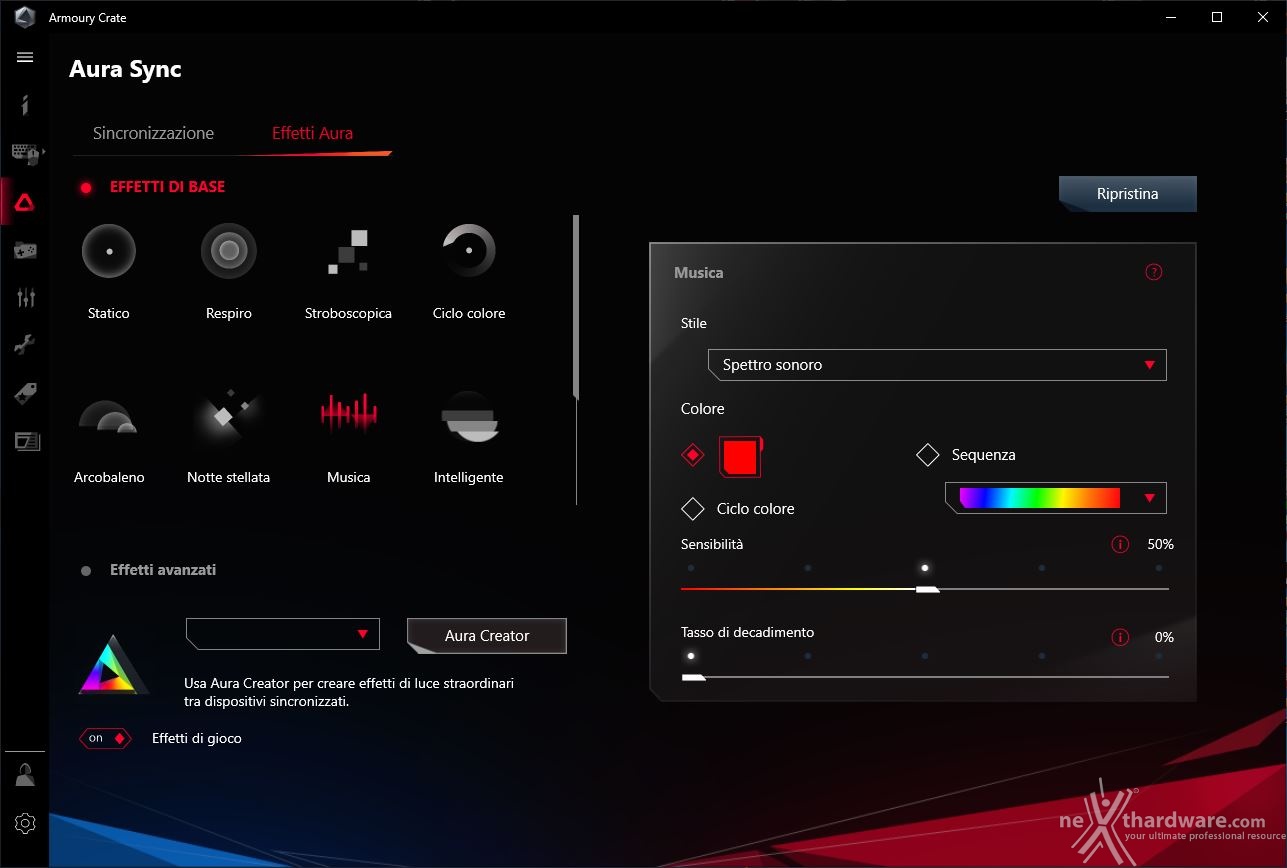1287x868 pixels.
Task: Click the effects list vertical scrollbar
Action: [x=575, y=307]
